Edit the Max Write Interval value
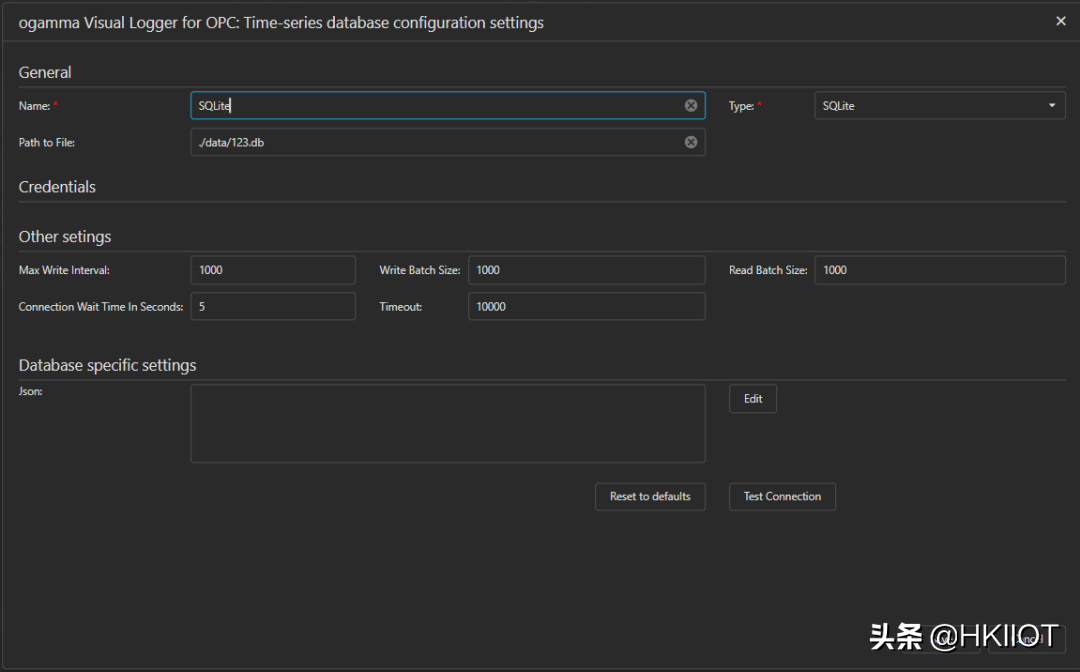 click(x=273, y=270)
